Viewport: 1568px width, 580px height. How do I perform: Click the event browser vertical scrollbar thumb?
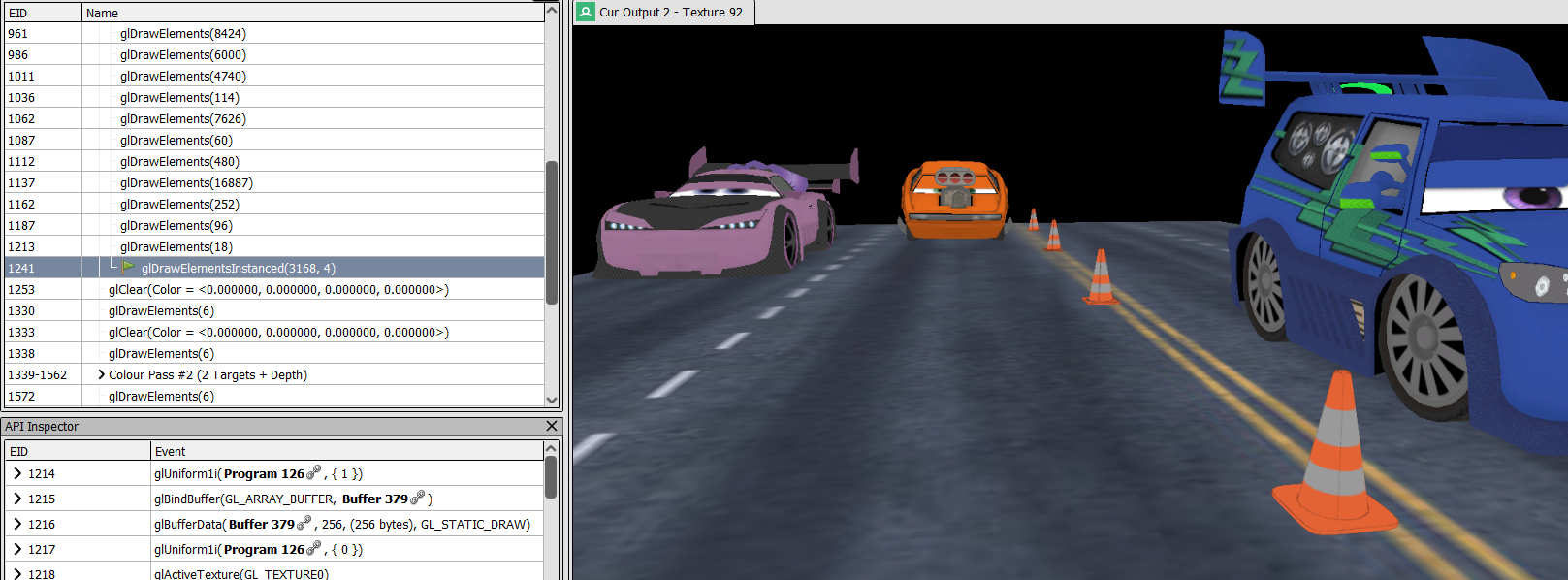[x=552, y=233]
